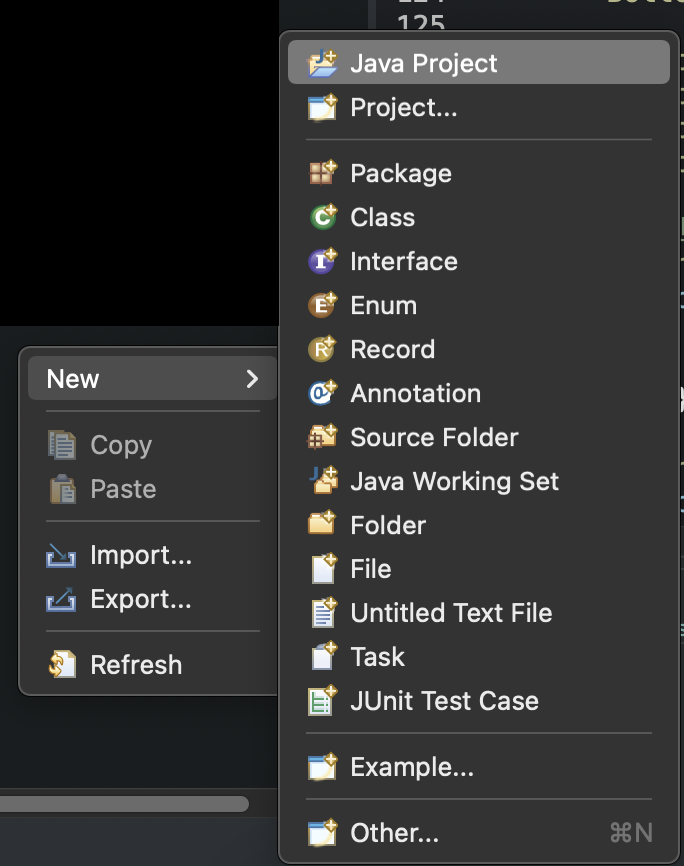Screen dimensions: 684x866
Task: Click the Example... wizard icon
Action: pyautogui.click(x=323, y=767)
